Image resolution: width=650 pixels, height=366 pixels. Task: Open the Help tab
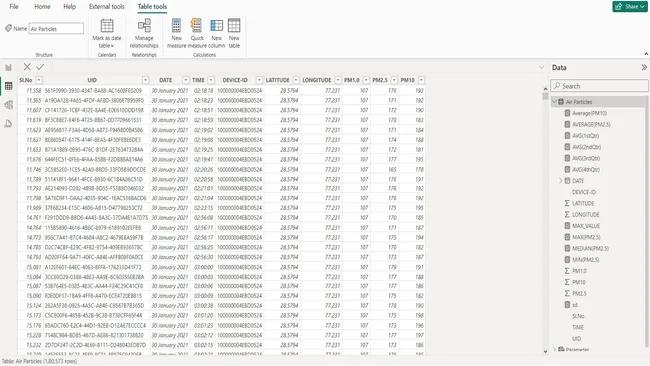(x=70, y=7)
